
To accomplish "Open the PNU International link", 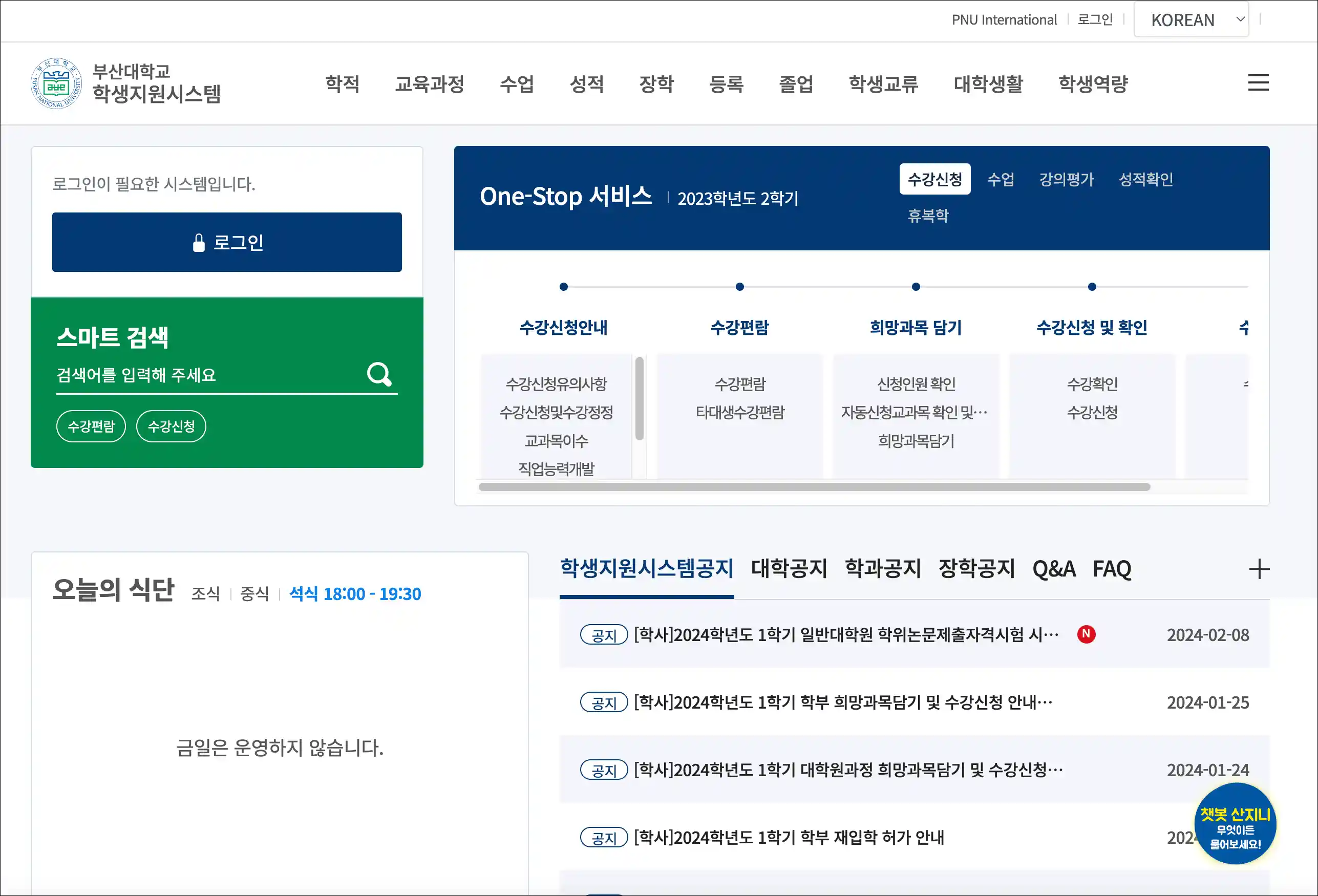I will click(1004, 20).
